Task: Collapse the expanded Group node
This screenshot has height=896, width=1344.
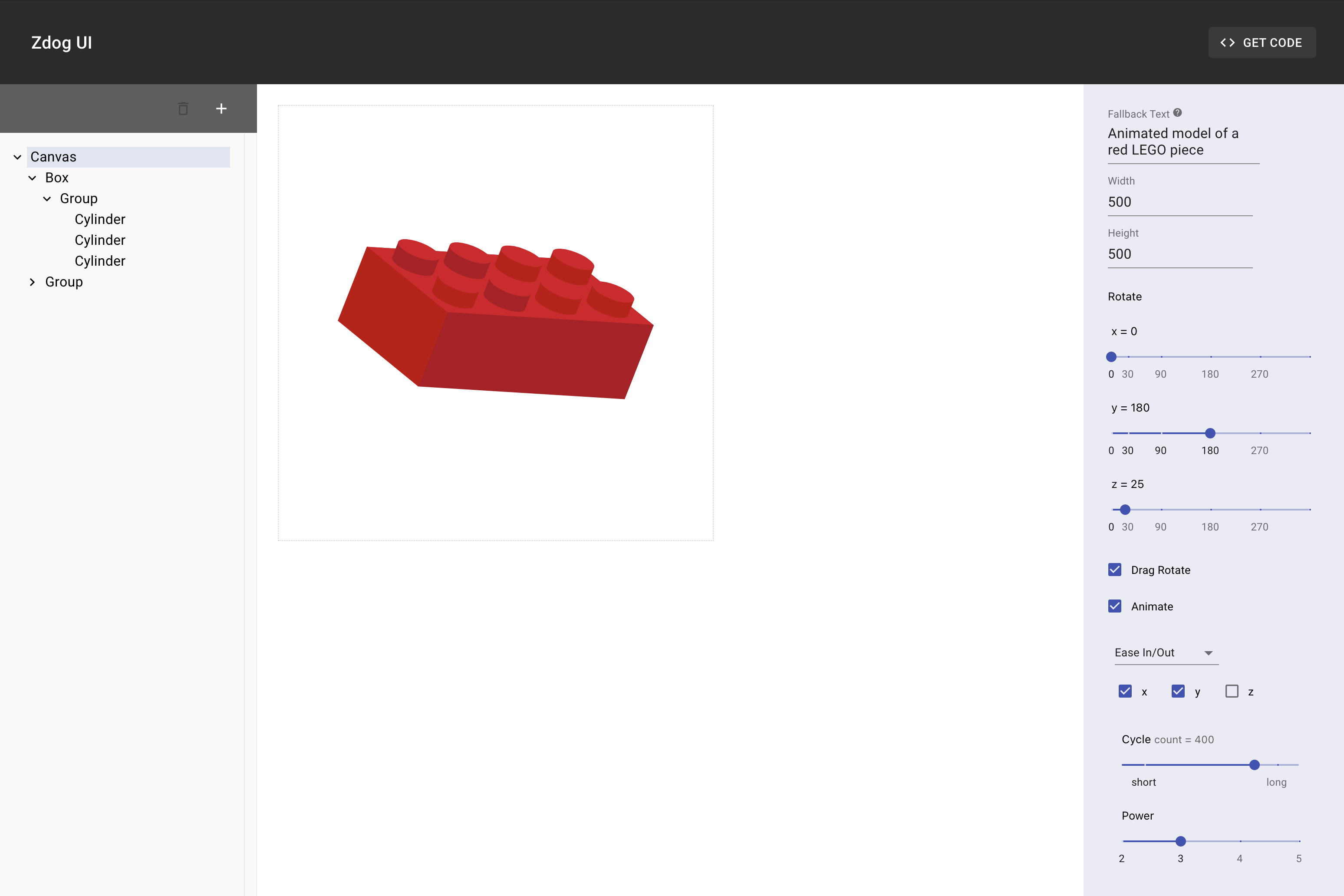Action: (x=47, y=199)
